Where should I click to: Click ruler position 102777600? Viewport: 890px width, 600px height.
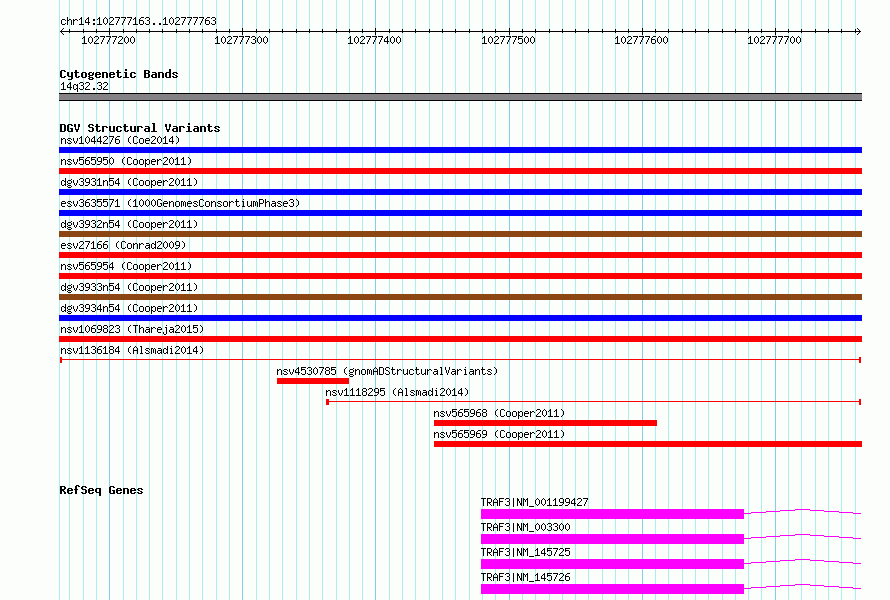coord(641,40)
